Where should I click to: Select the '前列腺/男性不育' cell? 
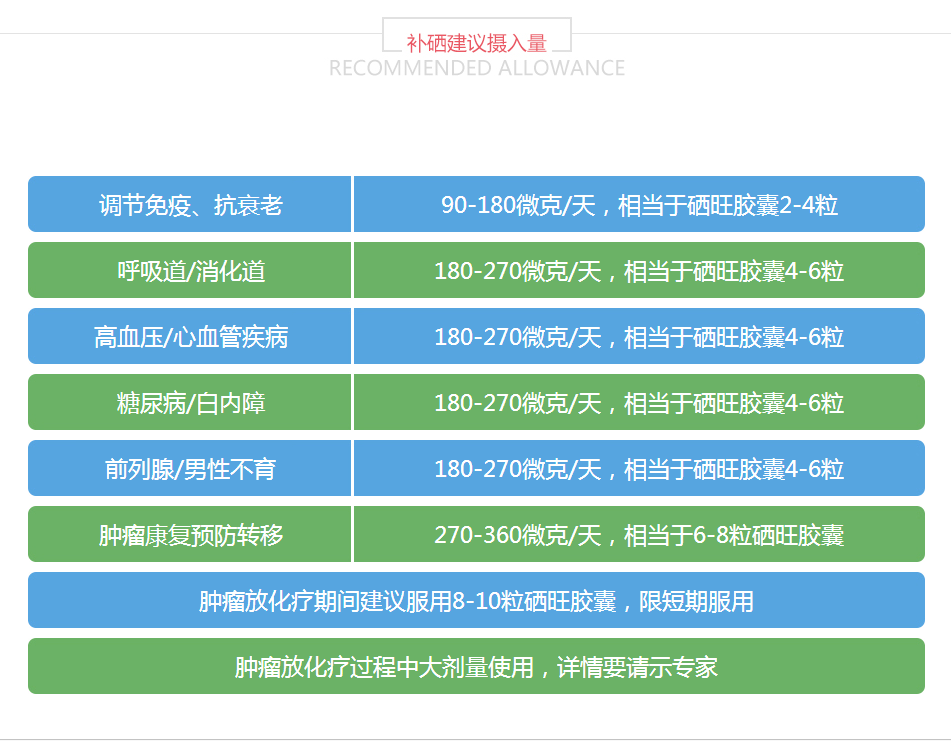190,469
